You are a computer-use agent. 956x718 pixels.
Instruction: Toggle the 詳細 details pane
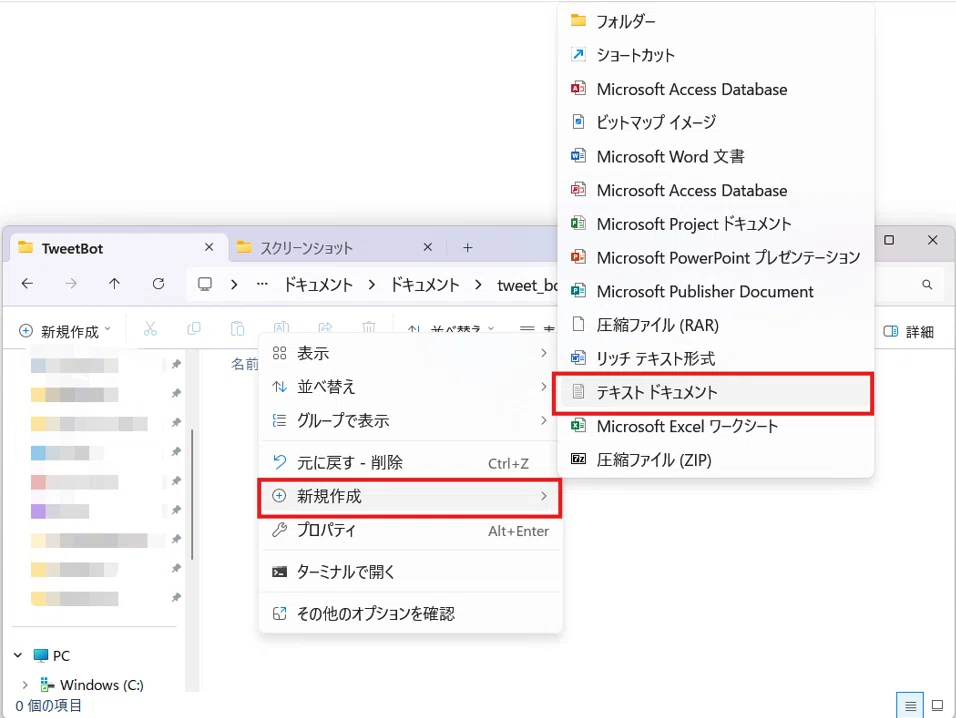[908, 332]
